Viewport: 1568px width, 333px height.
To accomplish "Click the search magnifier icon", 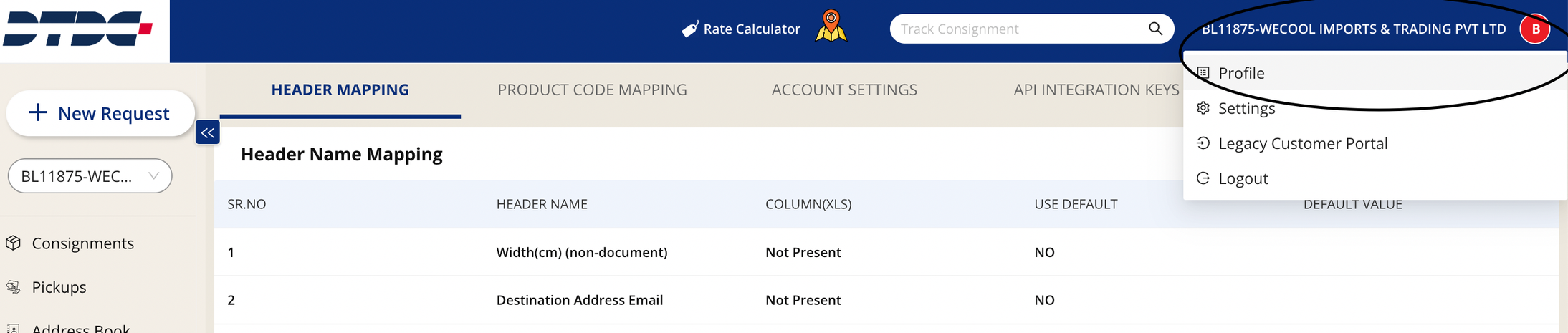I will coord(1155,29).
